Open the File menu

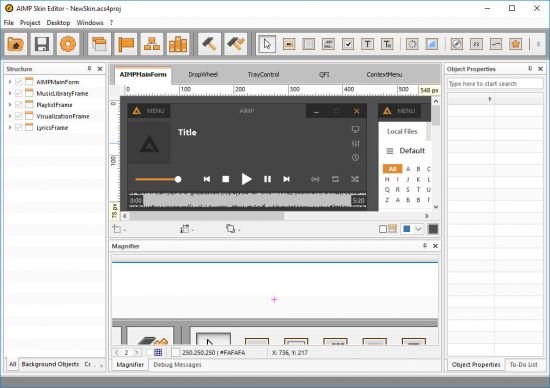8,23
